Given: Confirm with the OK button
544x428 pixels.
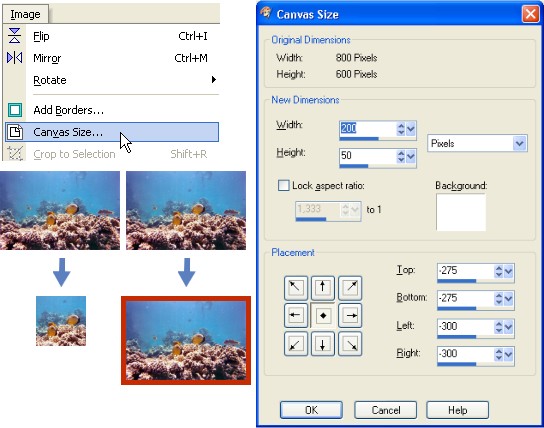Looking at the screenshot, I should [311, 410].
